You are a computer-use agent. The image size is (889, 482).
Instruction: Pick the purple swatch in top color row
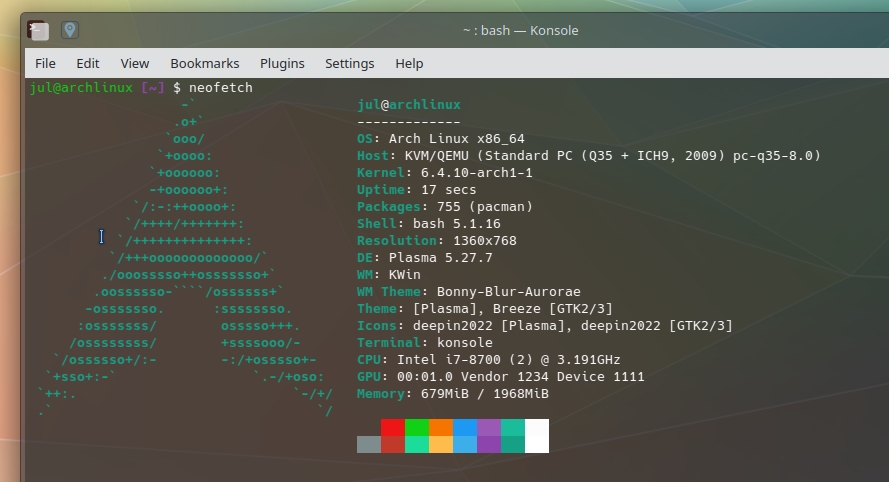489,427
